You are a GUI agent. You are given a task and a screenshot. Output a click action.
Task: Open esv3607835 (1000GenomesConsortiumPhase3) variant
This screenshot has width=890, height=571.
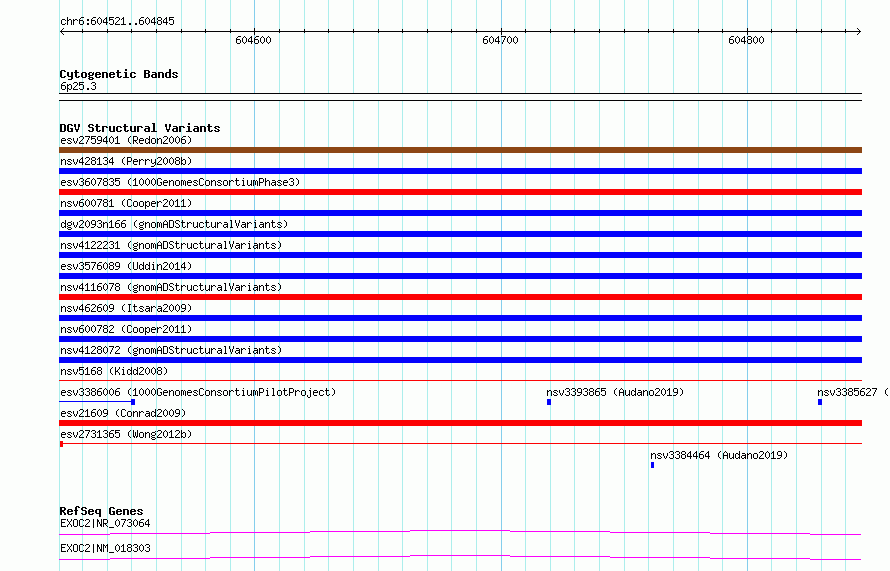pos(180,182)
